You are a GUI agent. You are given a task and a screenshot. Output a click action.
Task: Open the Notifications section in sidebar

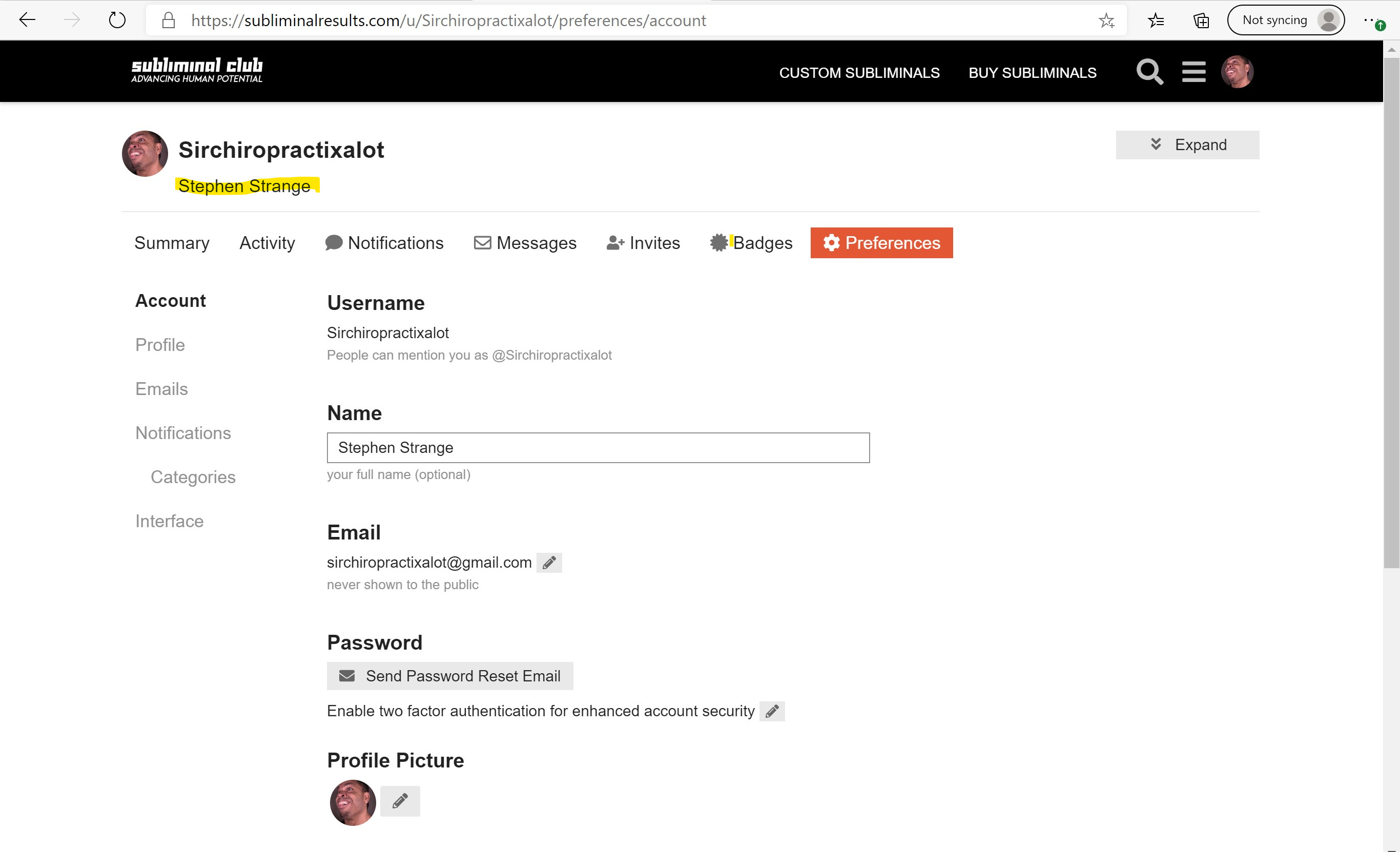coord(183,433)
